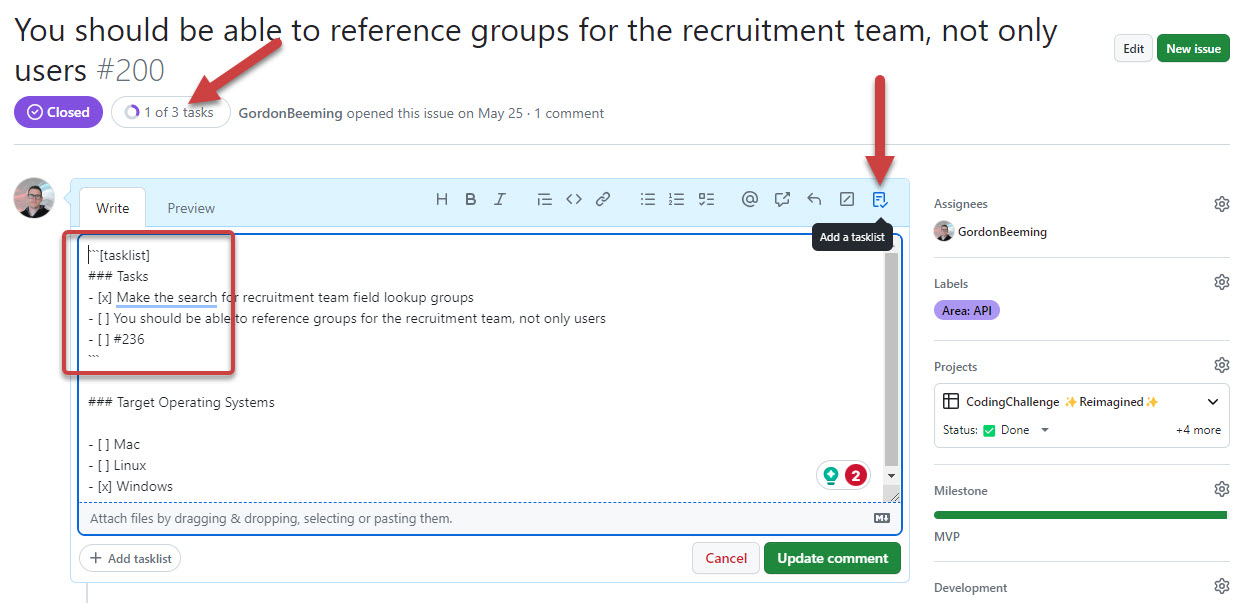Apply bold formatting in comment toolbar
The width and height of the screenshot is (1251, 603).
(x=470, y=199)
